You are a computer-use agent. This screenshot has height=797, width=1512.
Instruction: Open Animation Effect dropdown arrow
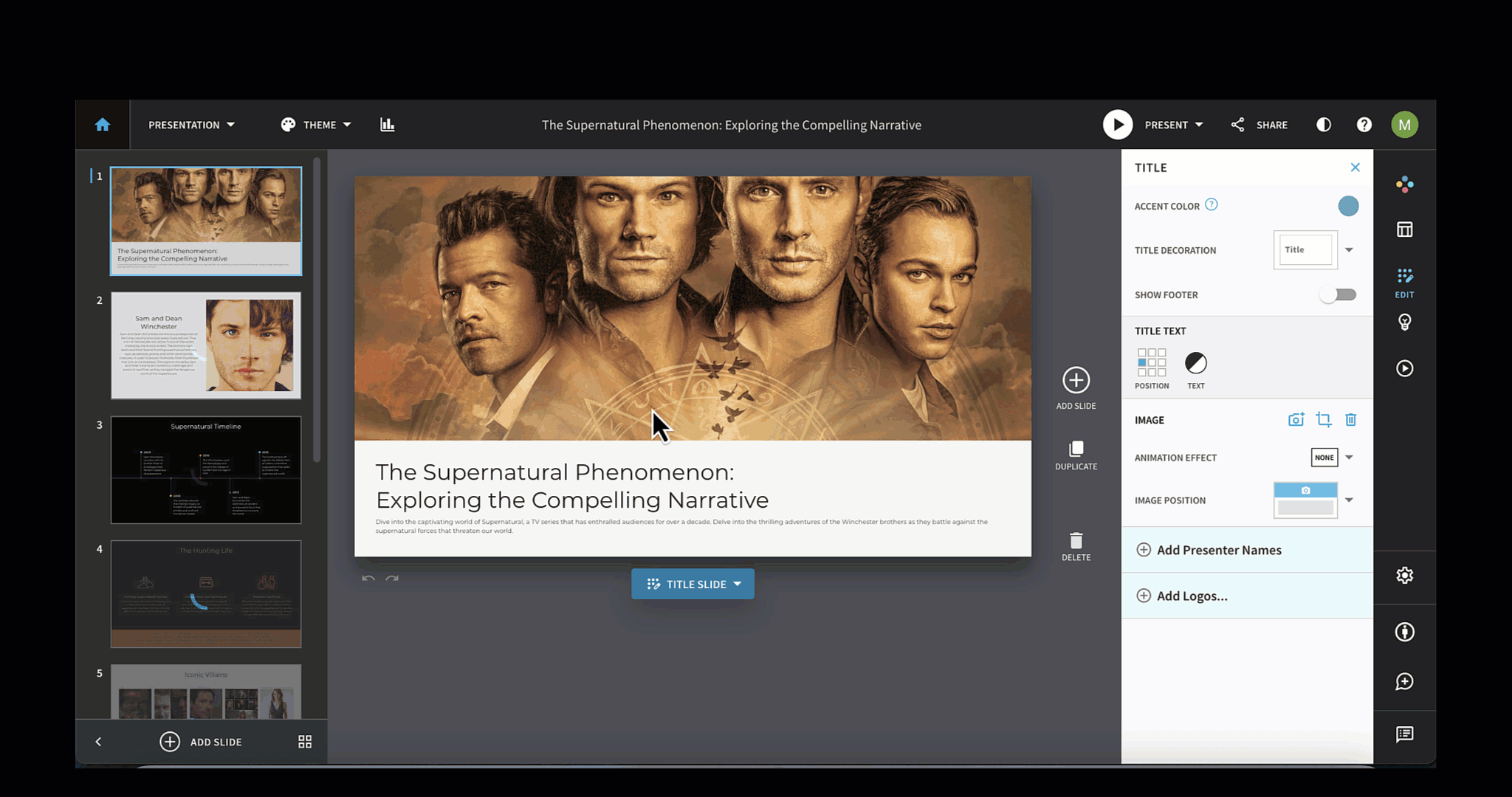click(x=1349, y=458)
